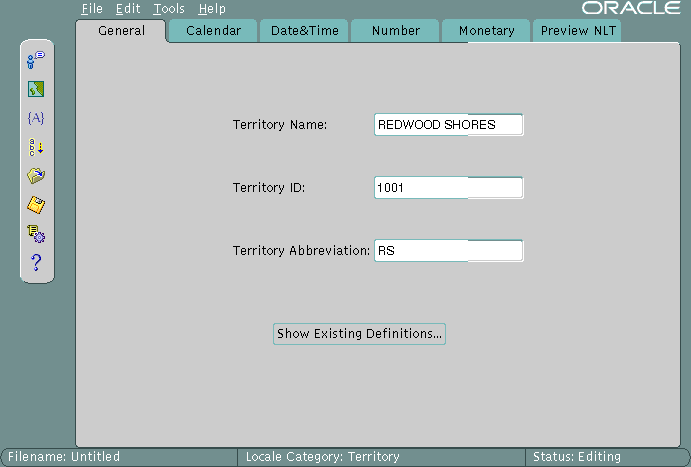Click the Character Set {A} icon
The height and width of the screenshot is (467, 691).
click(36, 118)
